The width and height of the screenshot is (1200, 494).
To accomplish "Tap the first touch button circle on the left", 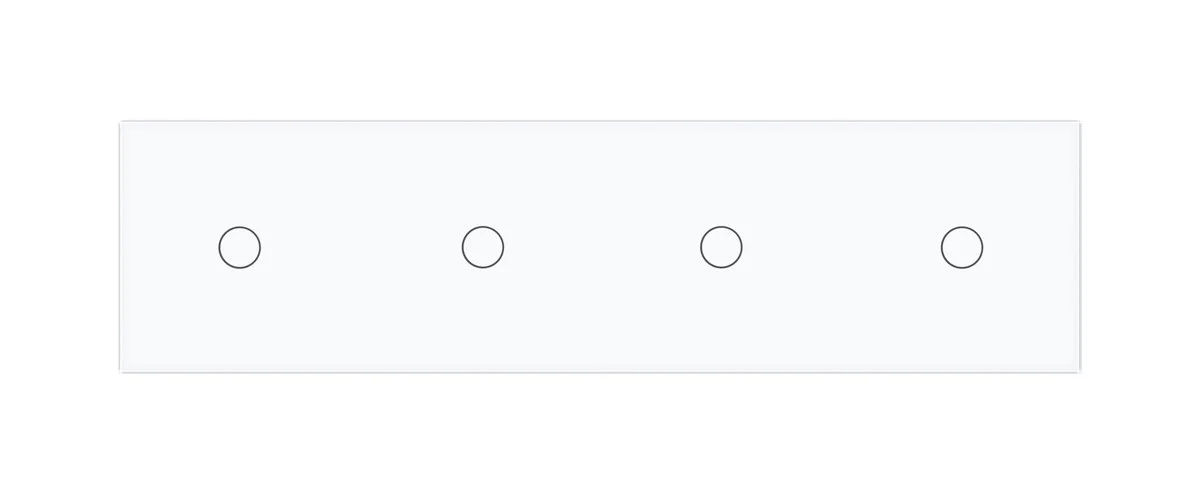I will [240, 247].
